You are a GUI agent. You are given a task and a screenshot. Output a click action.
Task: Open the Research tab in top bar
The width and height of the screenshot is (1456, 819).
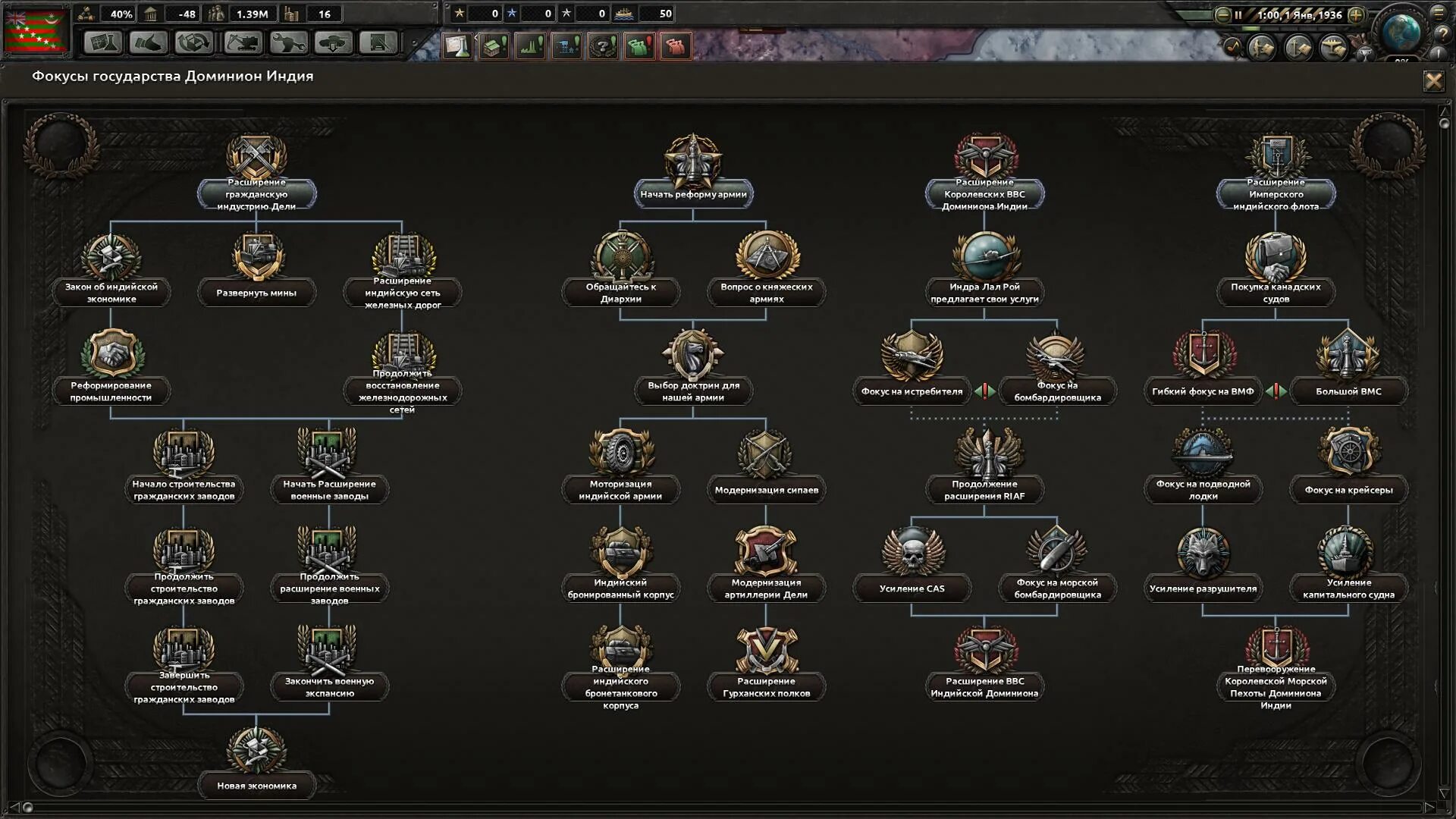tap(102, 42)
